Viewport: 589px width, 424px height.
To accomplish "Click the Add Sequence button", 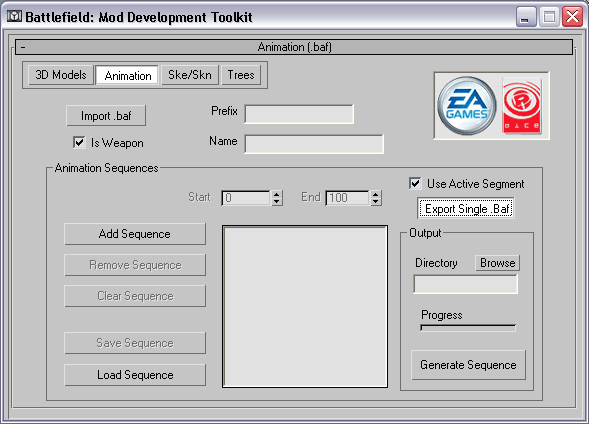I will (x=135, y=234).
